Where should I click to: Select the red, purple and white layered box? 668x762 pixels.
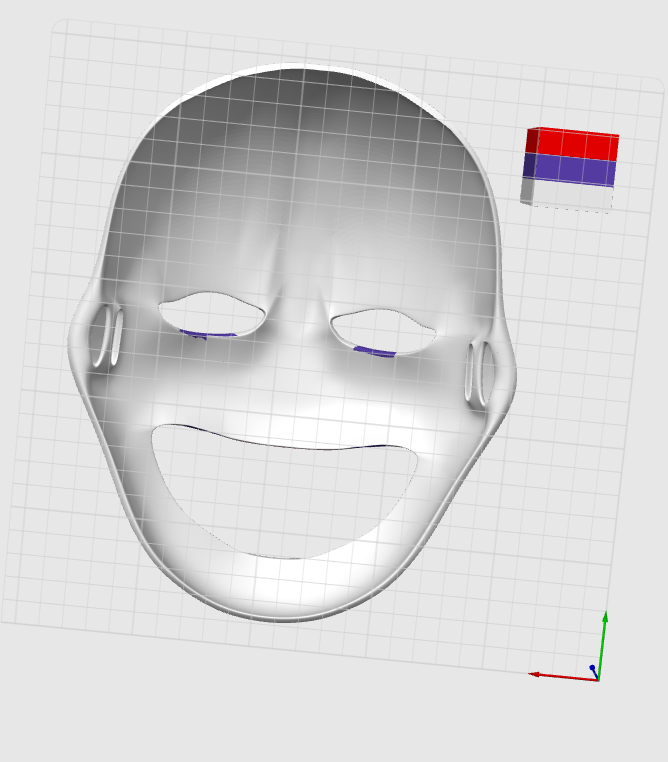click(x=569, y=170)
